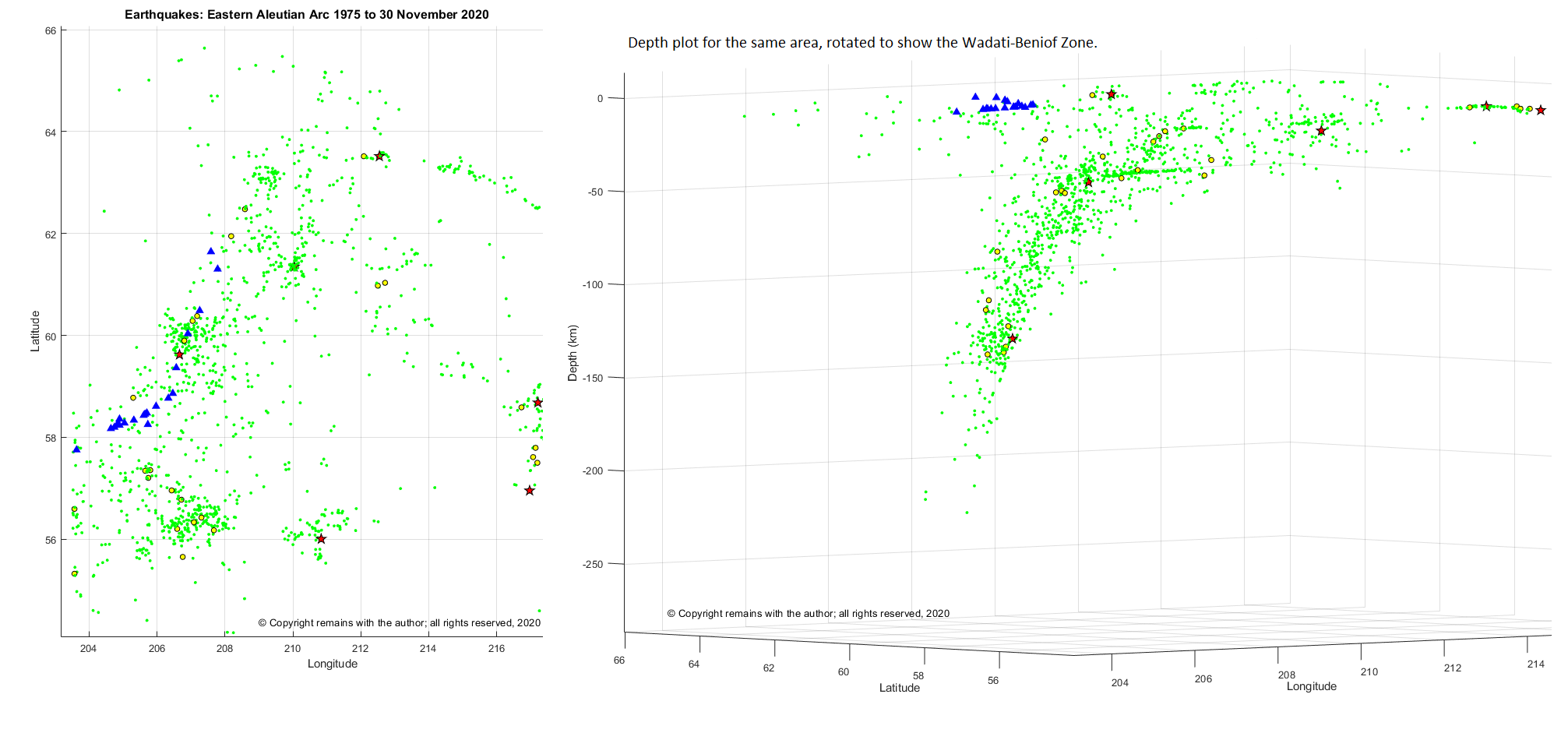Click longitude tick "212" on the left map

click(360, 648)
